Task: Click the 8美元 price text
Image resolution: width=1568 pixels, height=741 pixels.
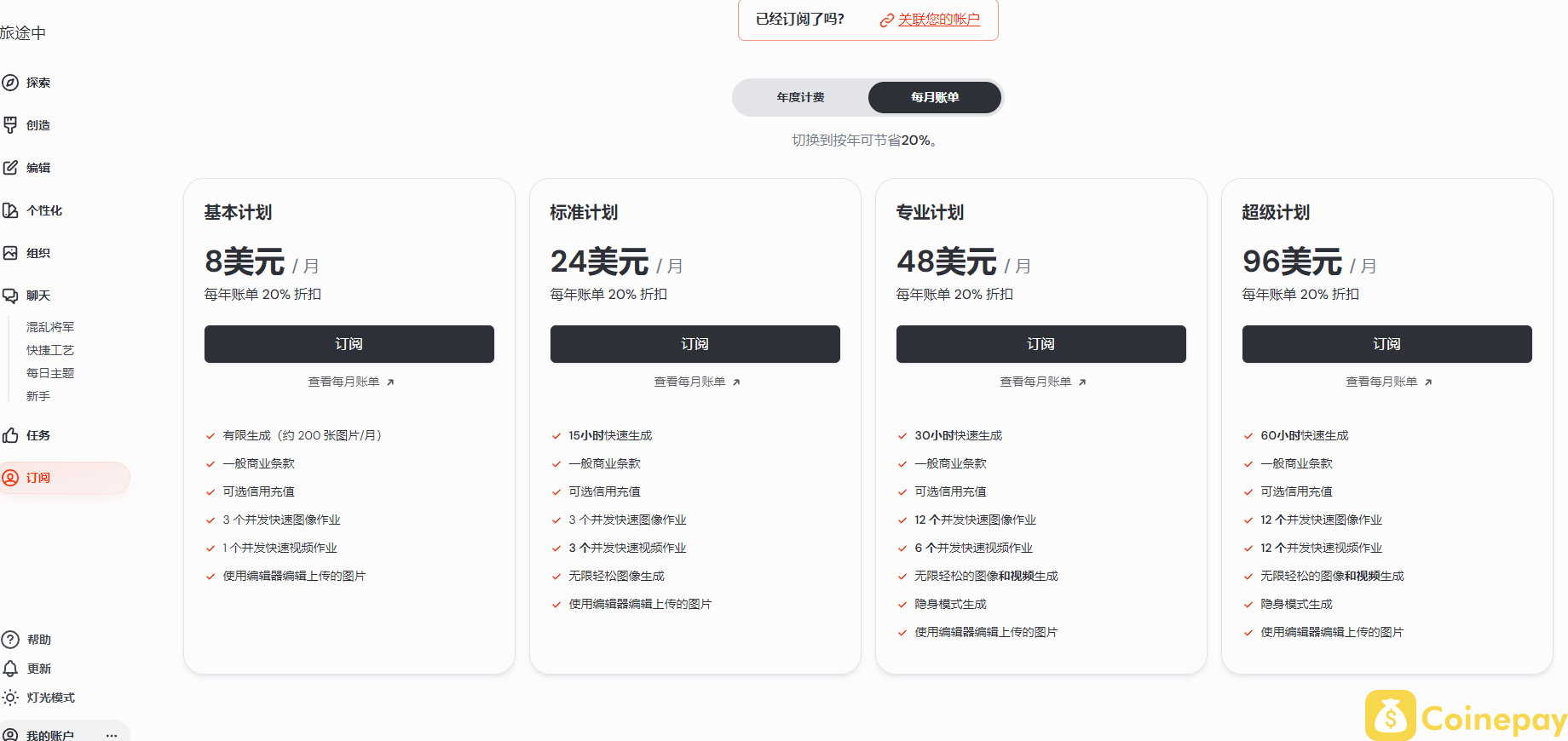Action: pyautogui.click(x=245, y=261)
